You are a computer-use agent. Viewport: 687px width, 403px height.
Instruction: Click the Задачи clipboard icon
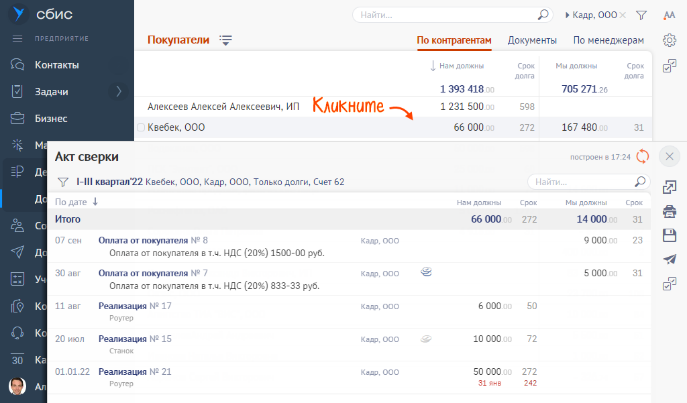click(17, 92)
